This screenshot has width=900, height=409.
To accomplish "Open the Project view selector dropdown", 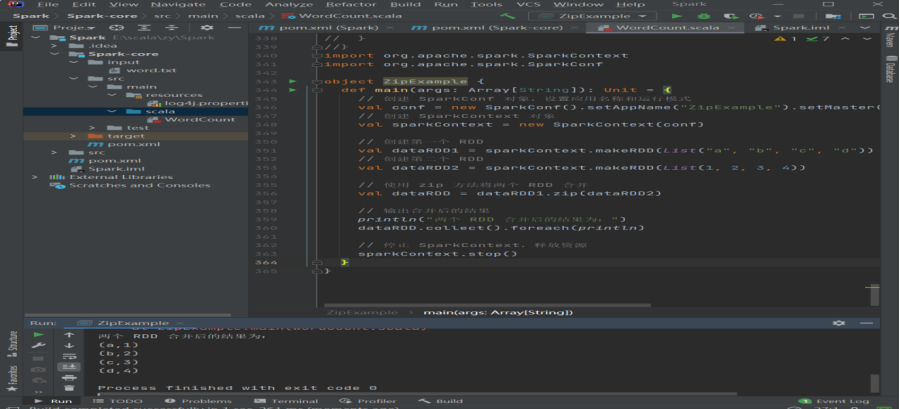I will click(64, 28).
